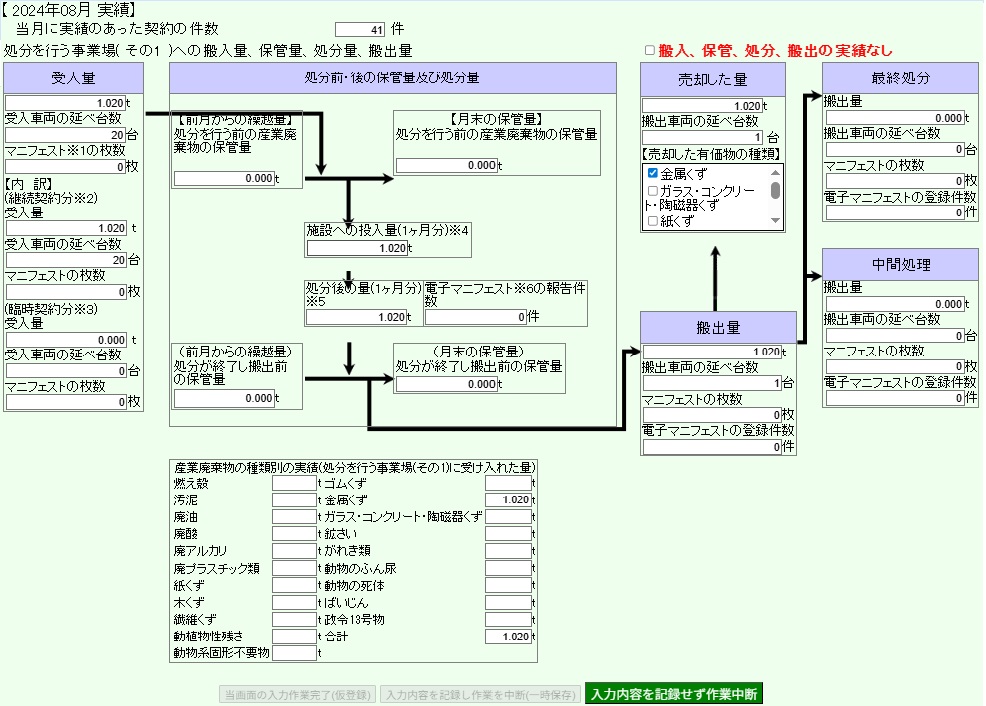Screen dimensions: 986x706
Task: Click the 施設への投入量 field
Action: tap(357, 248)
